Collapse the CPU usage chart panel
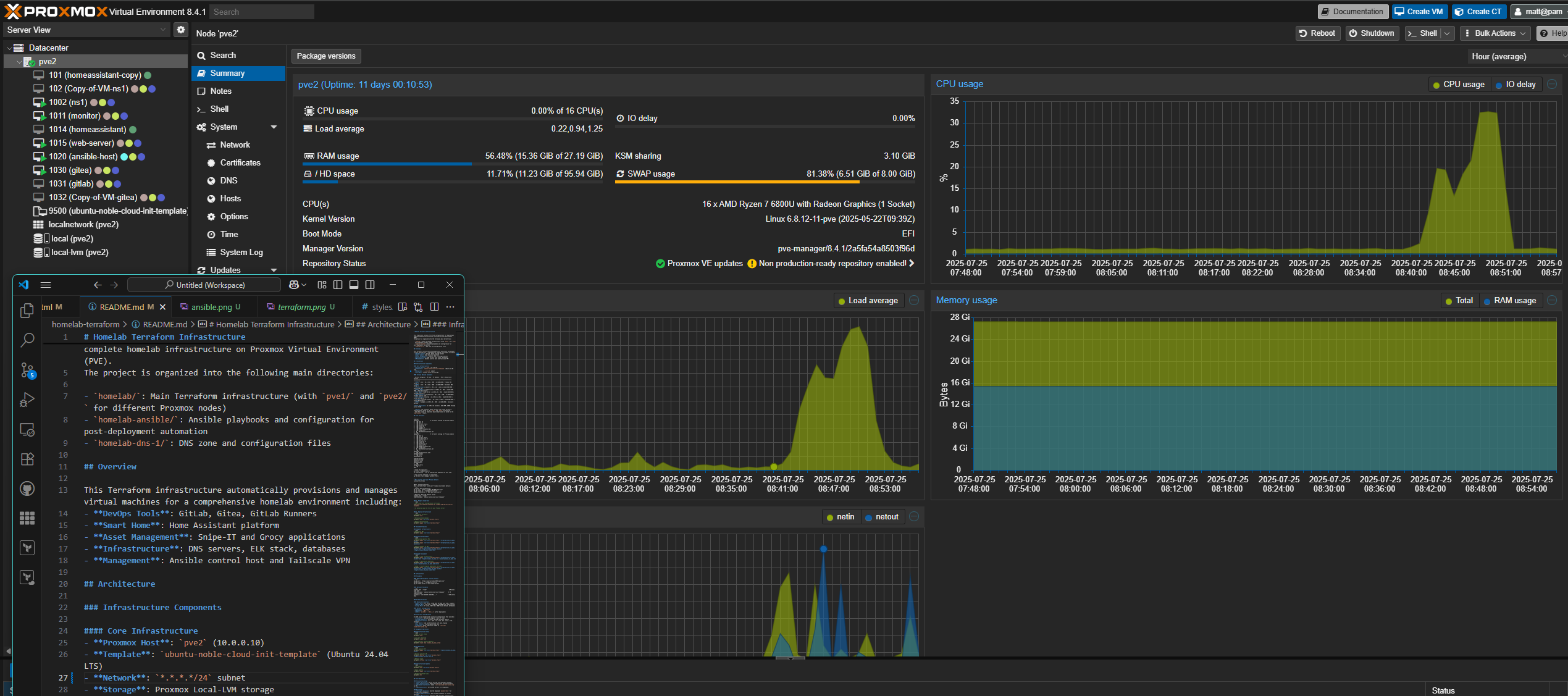This screenshot has width=1568, height=696. 1552,84
